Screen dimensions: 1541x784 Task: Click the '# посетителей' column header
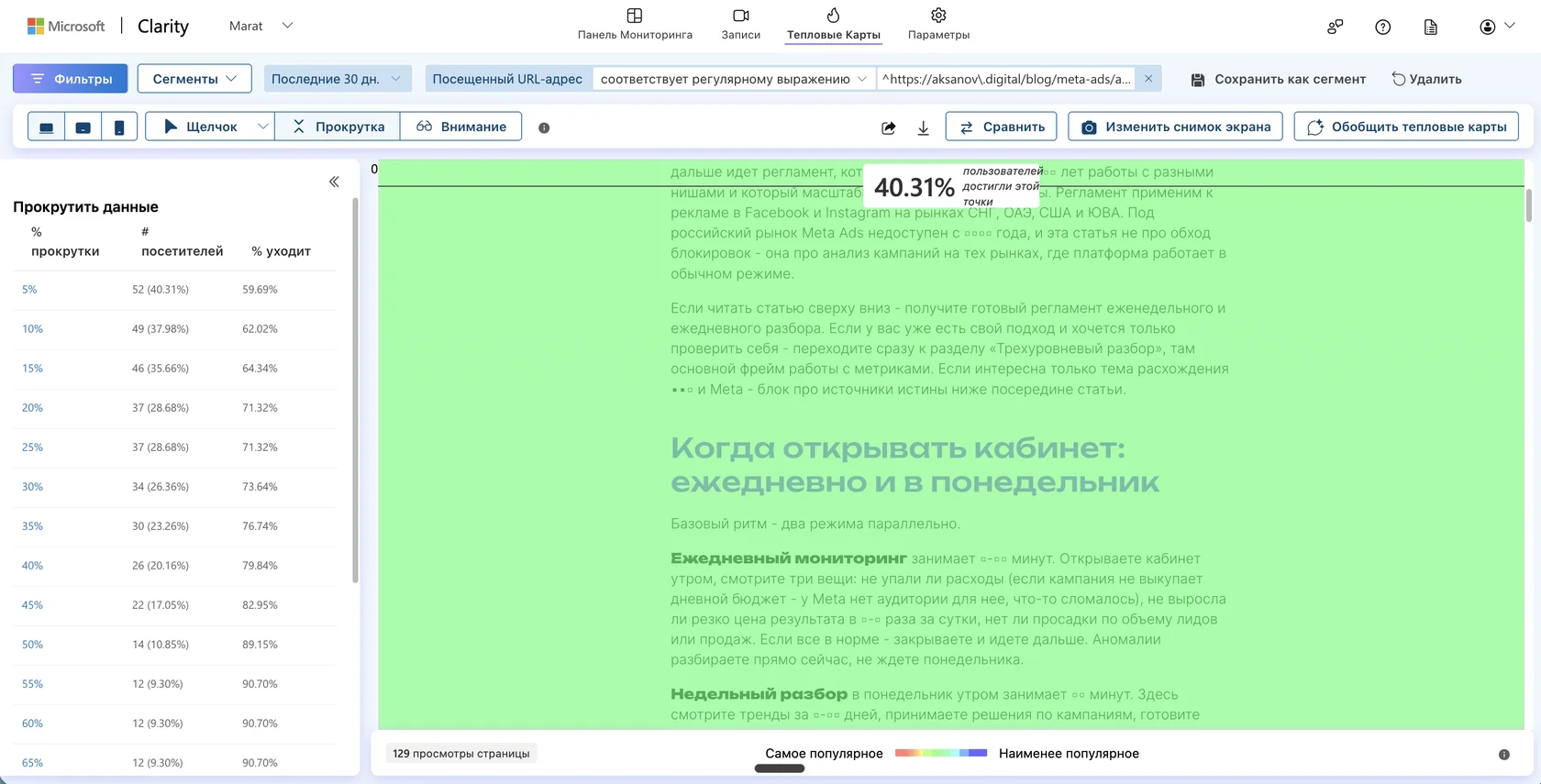pyautogui.click(x=182, y=241)
